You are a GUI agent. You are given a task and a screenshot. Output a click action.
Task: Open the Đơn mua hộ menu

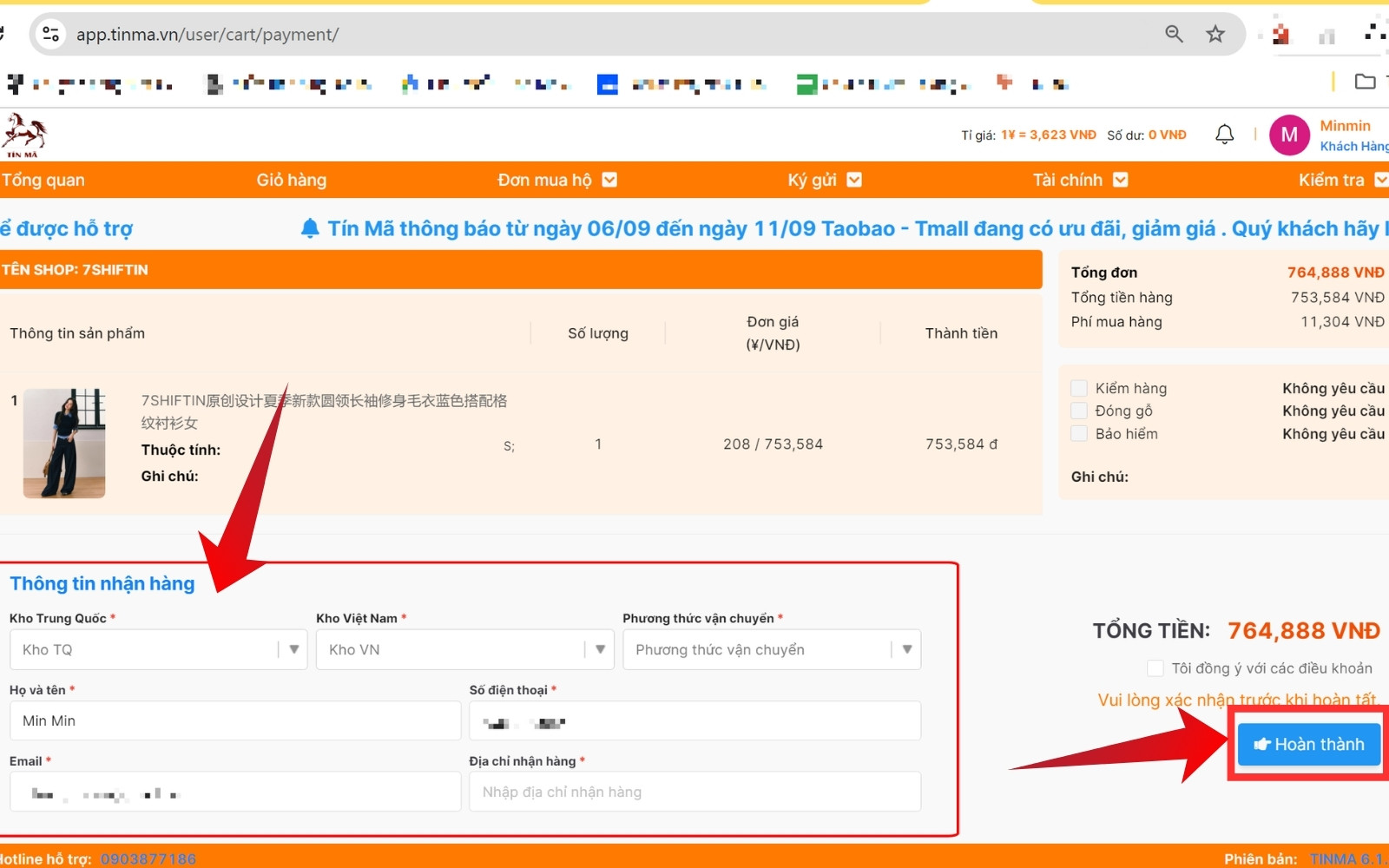[544, 180]
